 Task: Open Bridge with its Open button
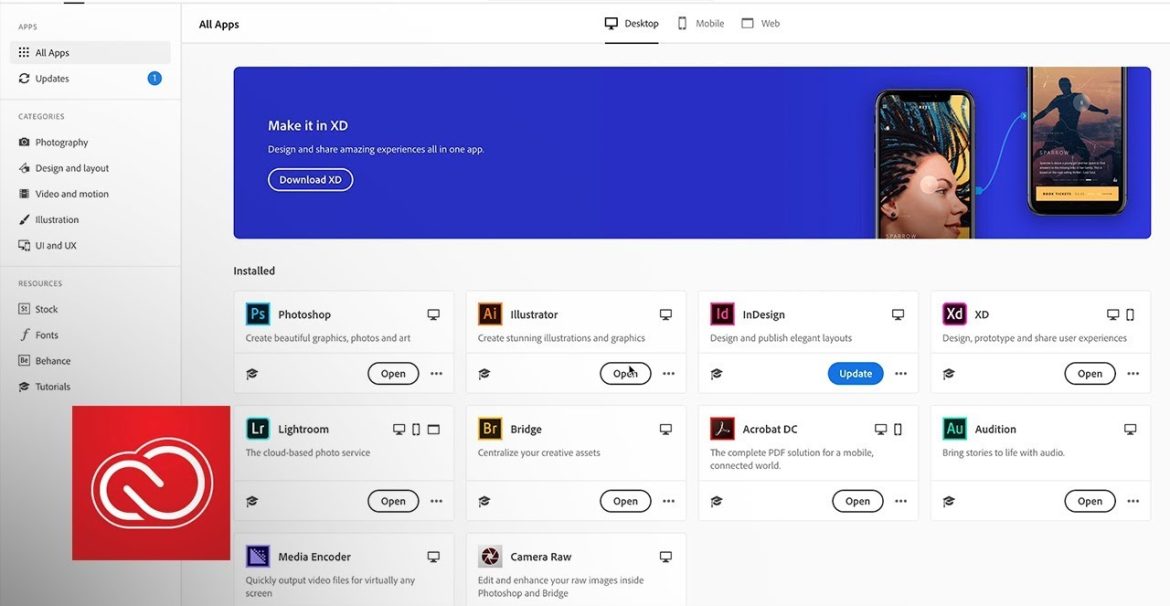click(625, 502)
